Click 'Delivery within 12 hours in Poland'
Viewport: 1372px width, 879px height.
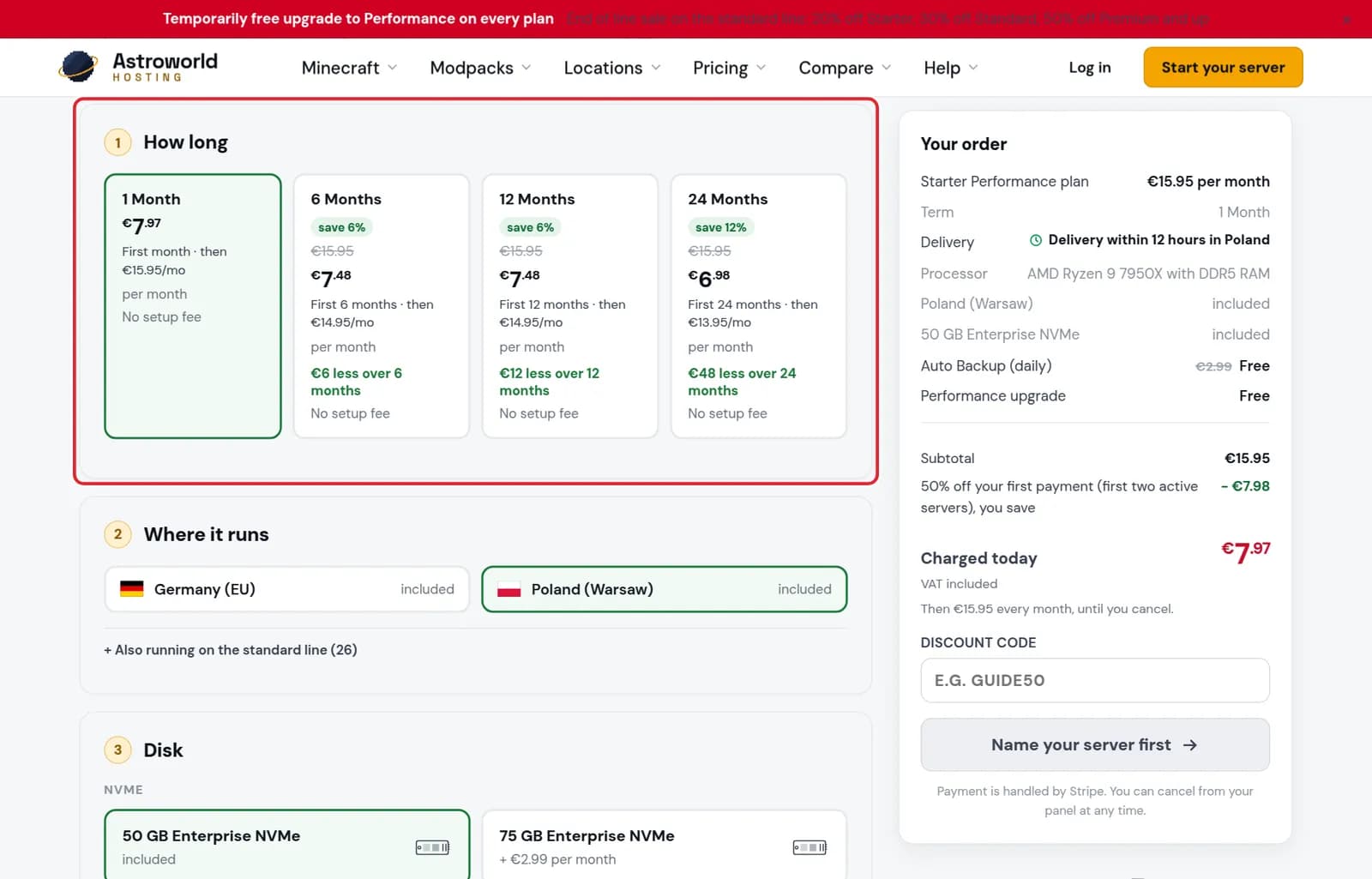pyautogui.click(x=1158, y=240)
